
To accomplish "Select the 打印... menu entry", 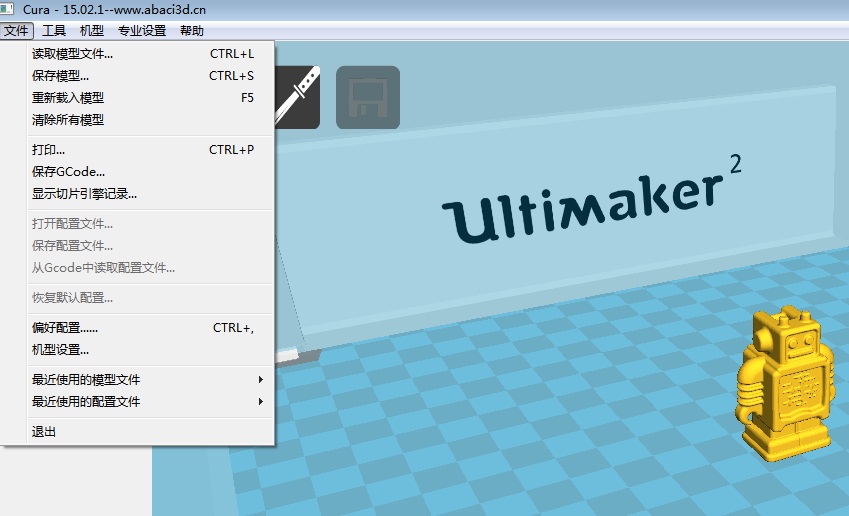I will pos(150,149).
